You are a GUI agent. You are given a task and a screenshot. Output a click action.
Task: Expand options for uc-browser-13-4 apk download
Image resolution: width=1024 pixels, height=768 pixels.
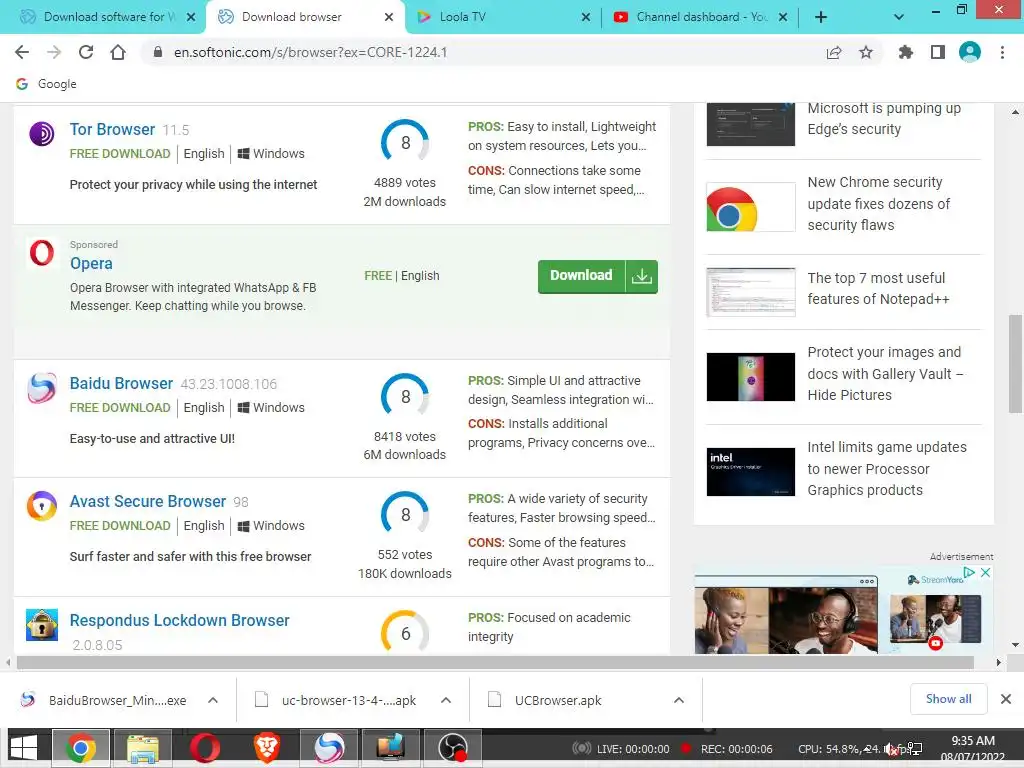pos(446,700)
